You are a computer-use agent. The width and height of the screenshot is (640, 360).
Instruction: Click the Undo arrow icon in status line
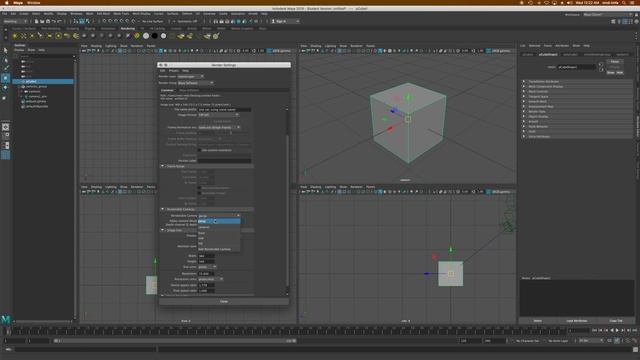click(x=53, y=21)
